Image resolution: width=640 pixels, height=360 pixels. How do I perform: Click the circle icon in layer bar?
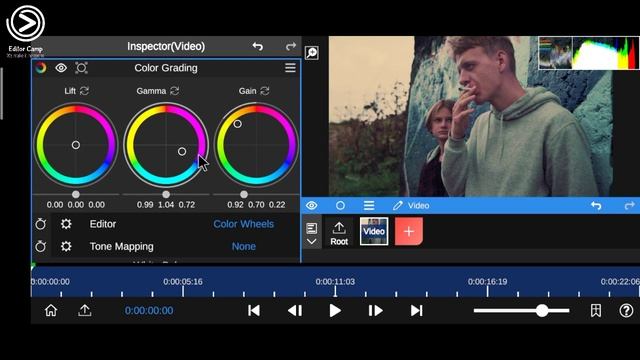point(340,205)
